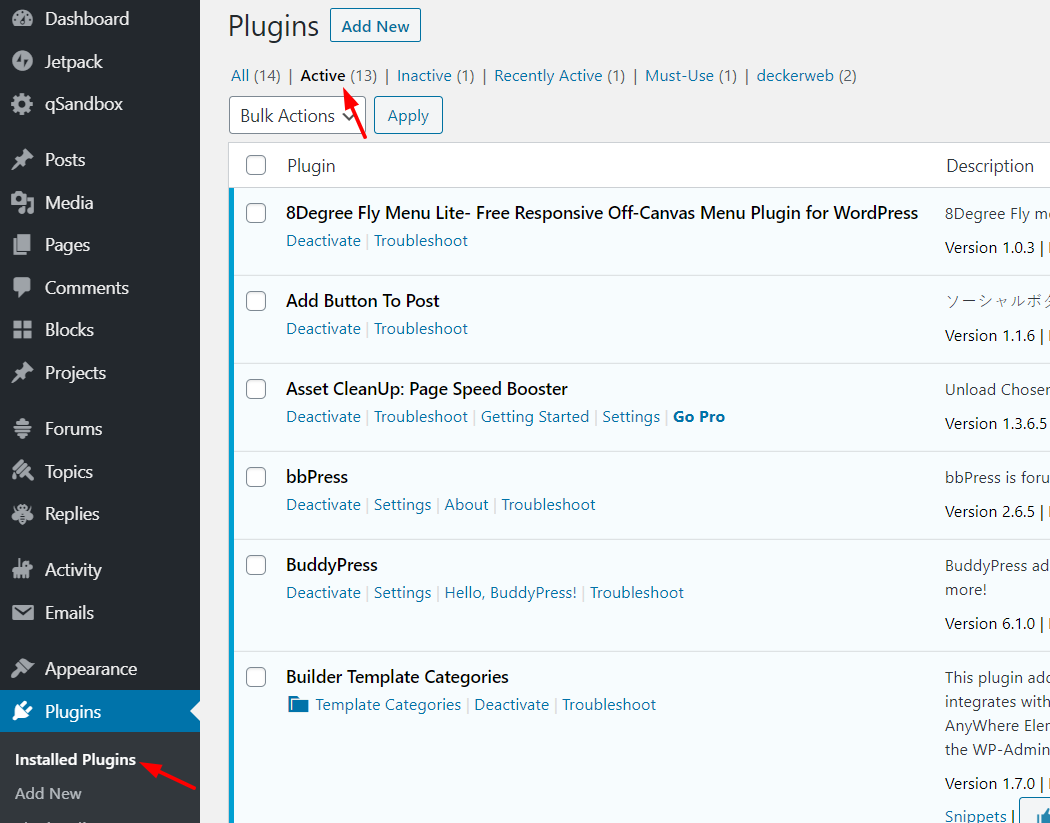The image size is (1050, 823).
Task: Toggle the select-all plugins checkbox
Action: point(256,165)
